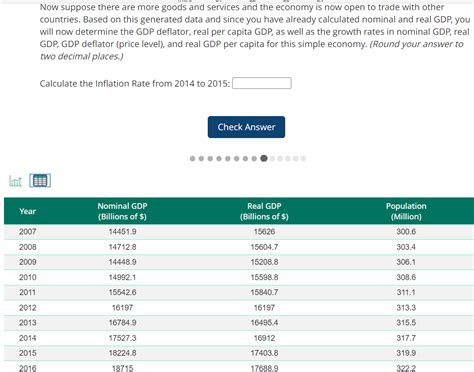This screenshot has height=372, width=474.
Task: Switch to the chart view icon
Action: (15, 181)
